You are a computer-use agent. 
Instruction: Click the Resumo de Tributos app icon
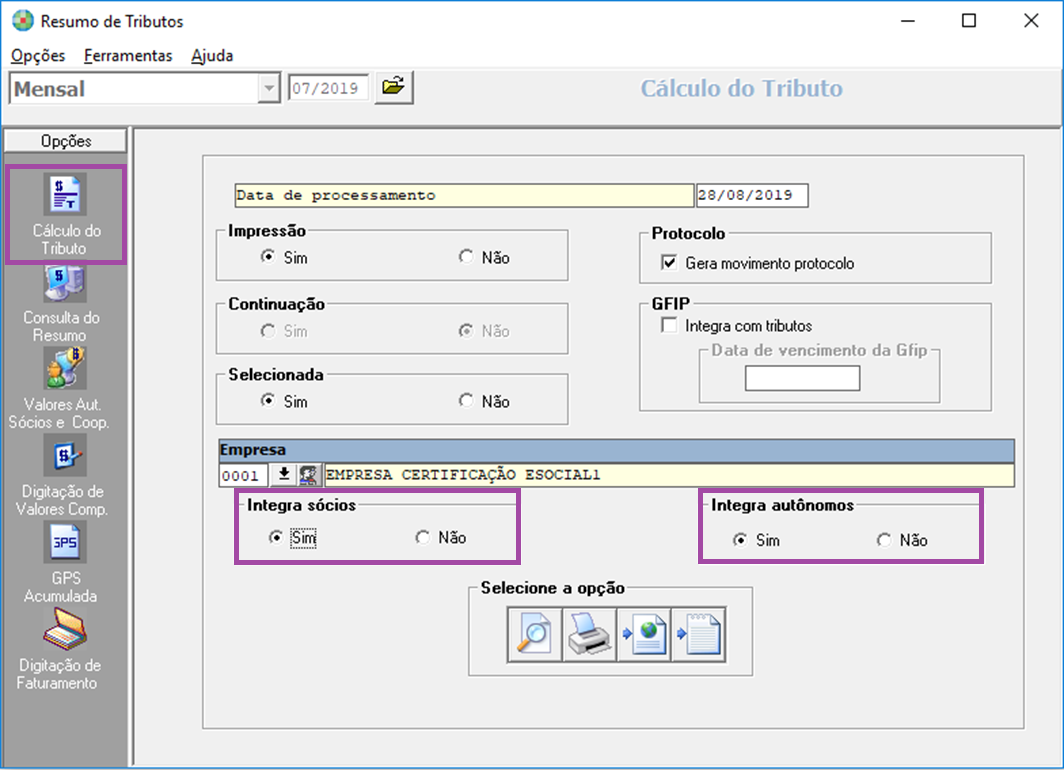pos(22,21)
